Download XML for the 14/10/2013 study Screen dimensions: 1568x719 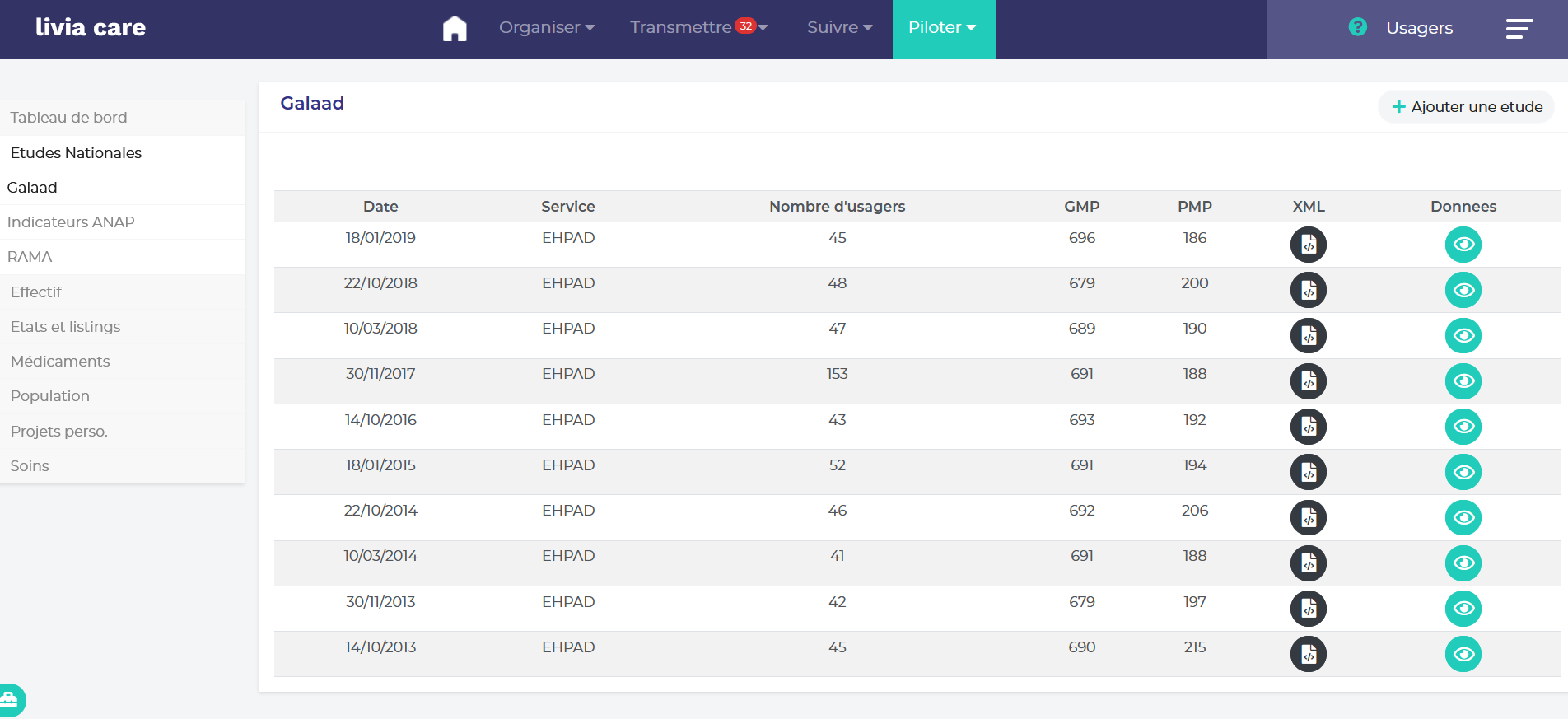(x=1308, y=654)
